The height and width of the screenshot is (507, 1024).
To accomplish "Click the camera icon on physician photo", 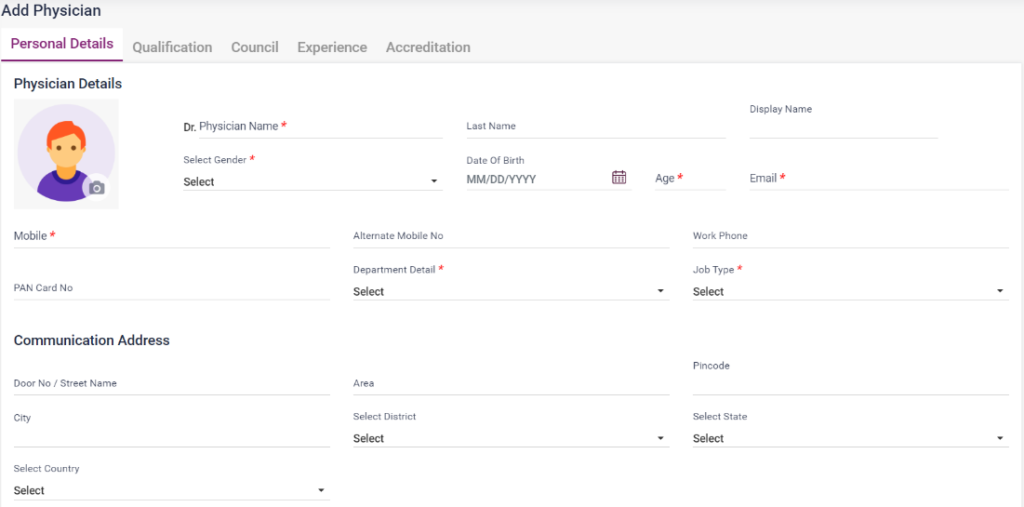I will pos(96,187).
